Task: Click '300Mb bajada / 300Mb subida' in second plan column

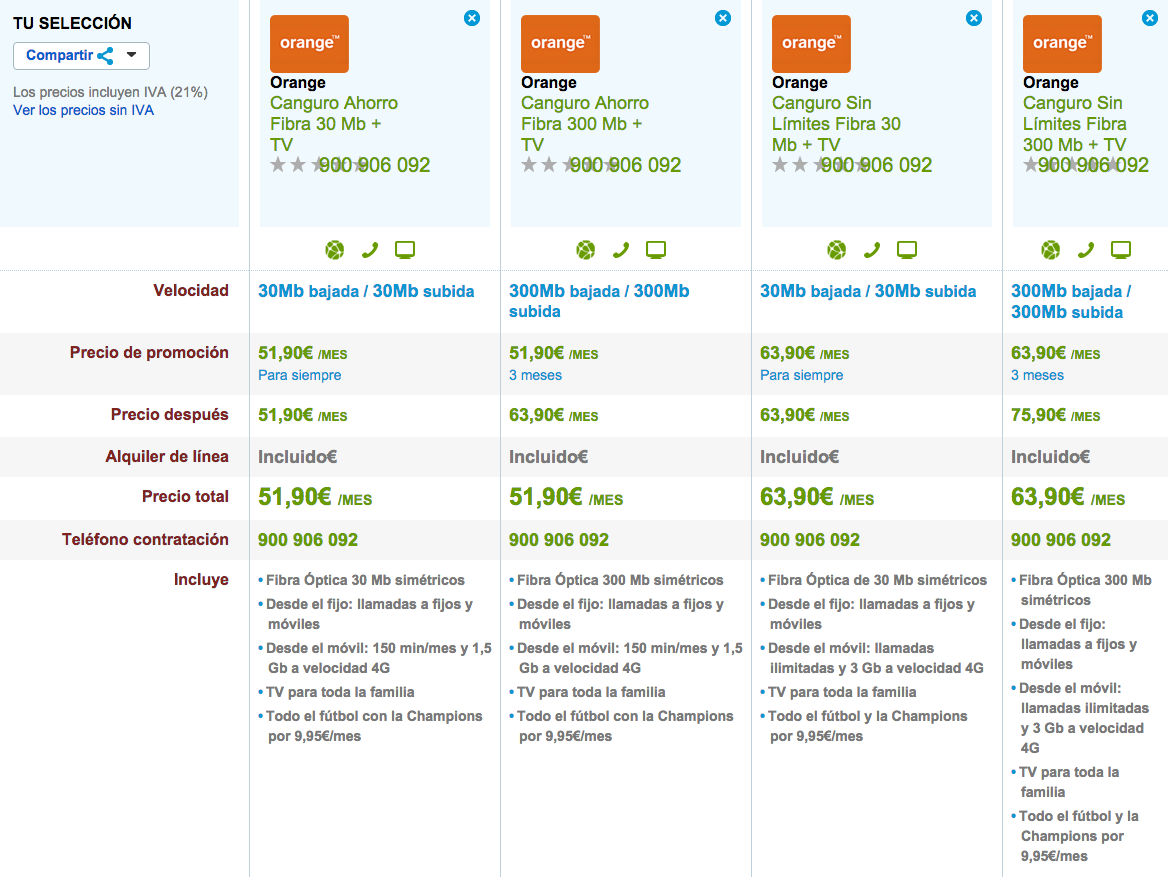Action: (599, 301)
